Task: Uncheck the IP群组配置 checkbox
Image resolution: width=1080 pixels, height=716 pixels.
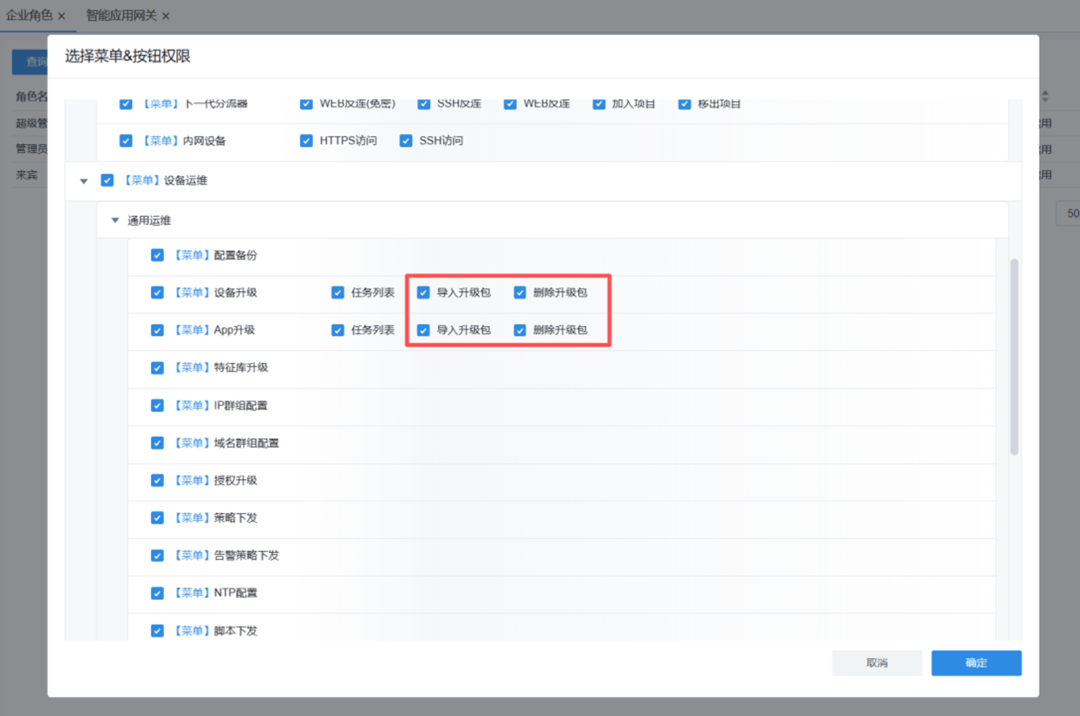Action: [x=157, y=405]
